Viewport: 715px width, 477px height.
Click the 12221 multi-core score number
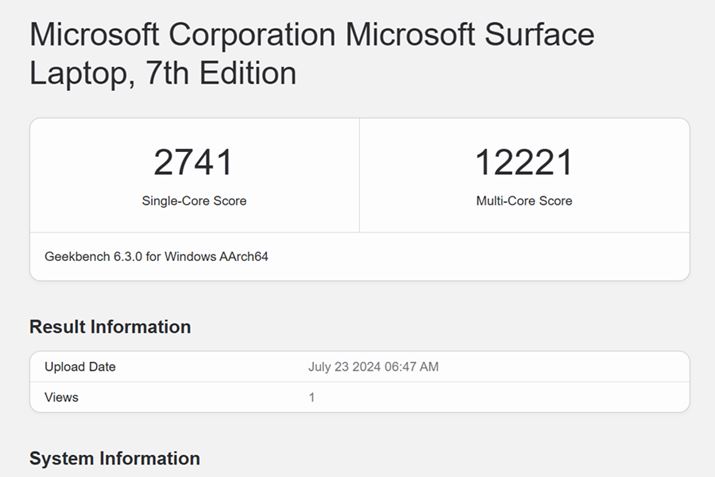524,162
